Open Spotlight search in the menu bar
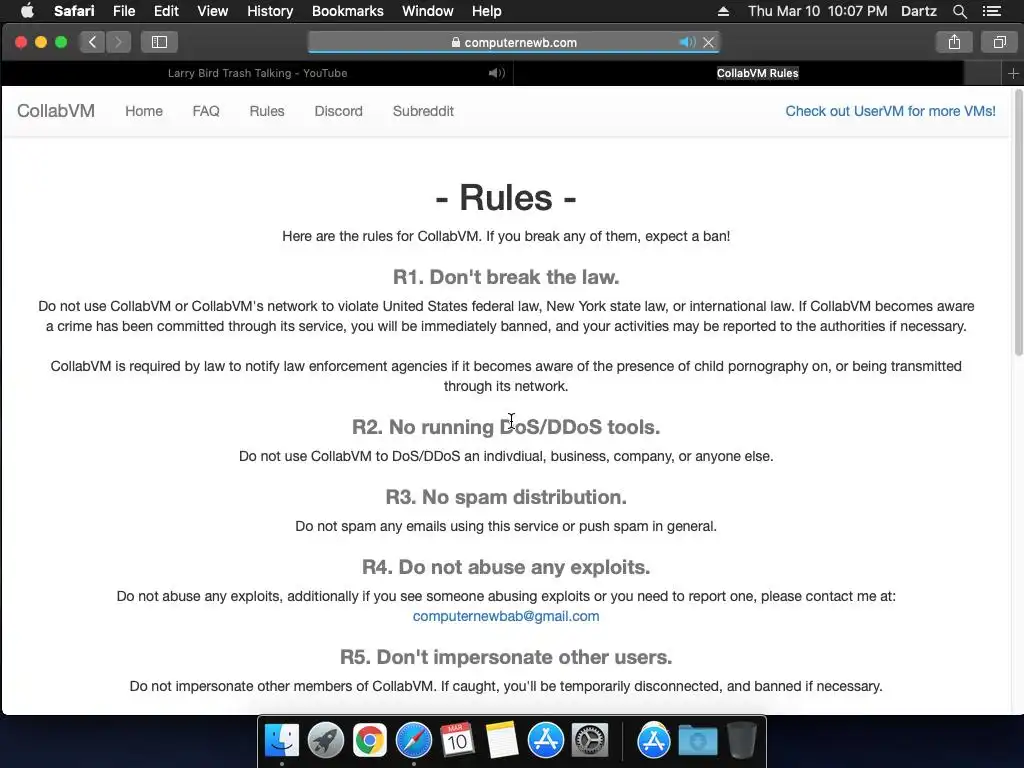This screenshot has width=1024, height=768. pyautogui.click(x=959, y=11)
